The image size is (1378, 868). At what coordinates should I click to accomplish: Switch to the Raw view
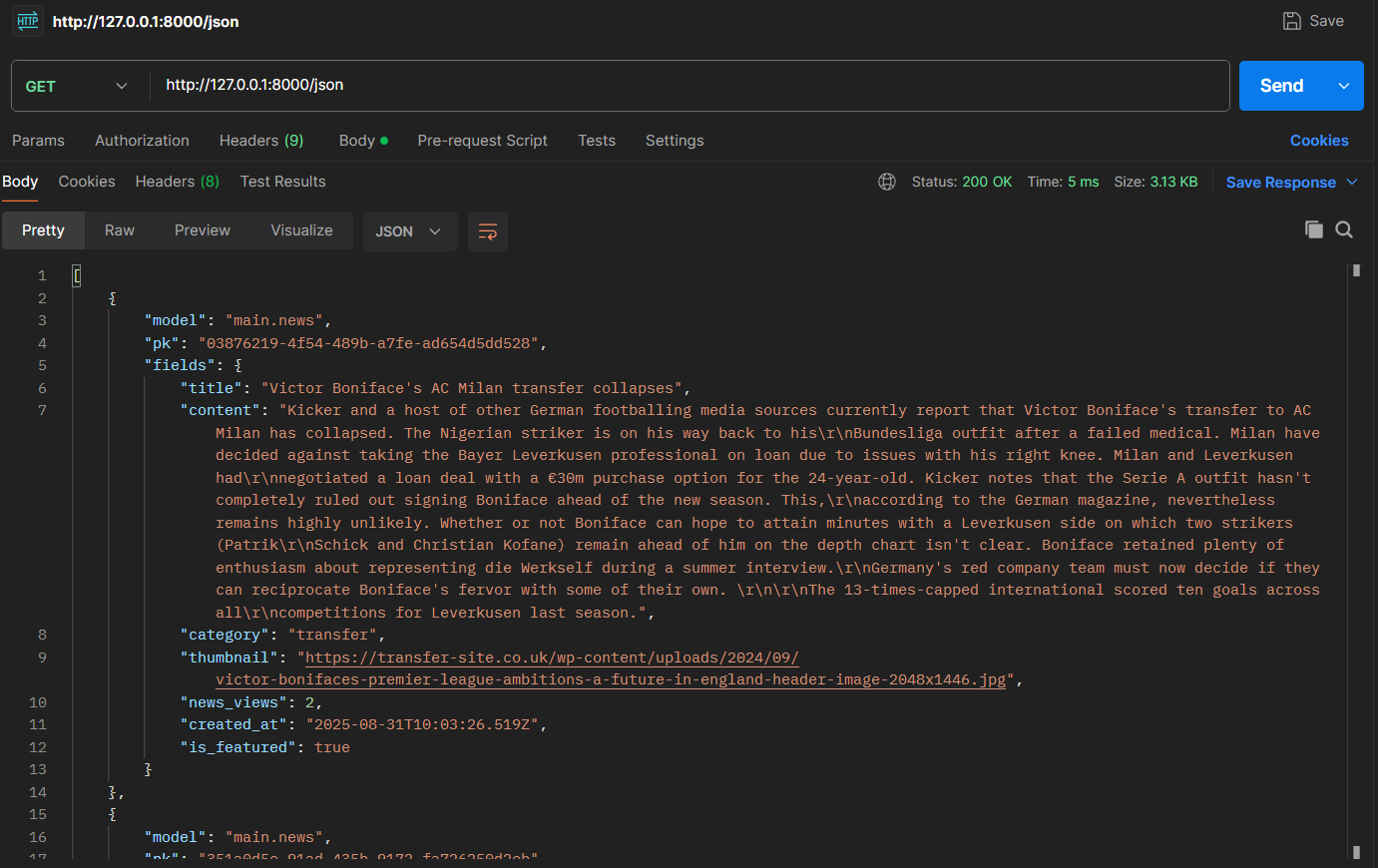click(x=120, y=230)
